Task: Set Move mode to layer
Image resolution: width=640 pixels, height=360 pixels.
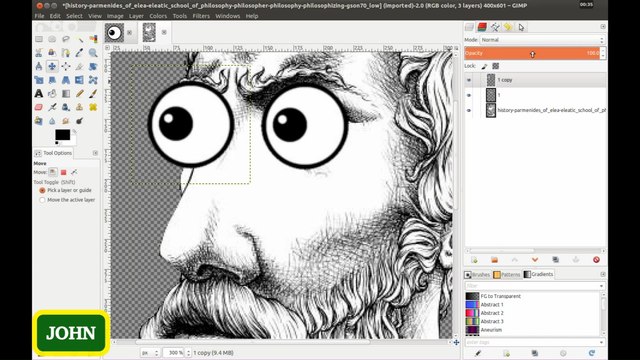Action: coord(53,172)
